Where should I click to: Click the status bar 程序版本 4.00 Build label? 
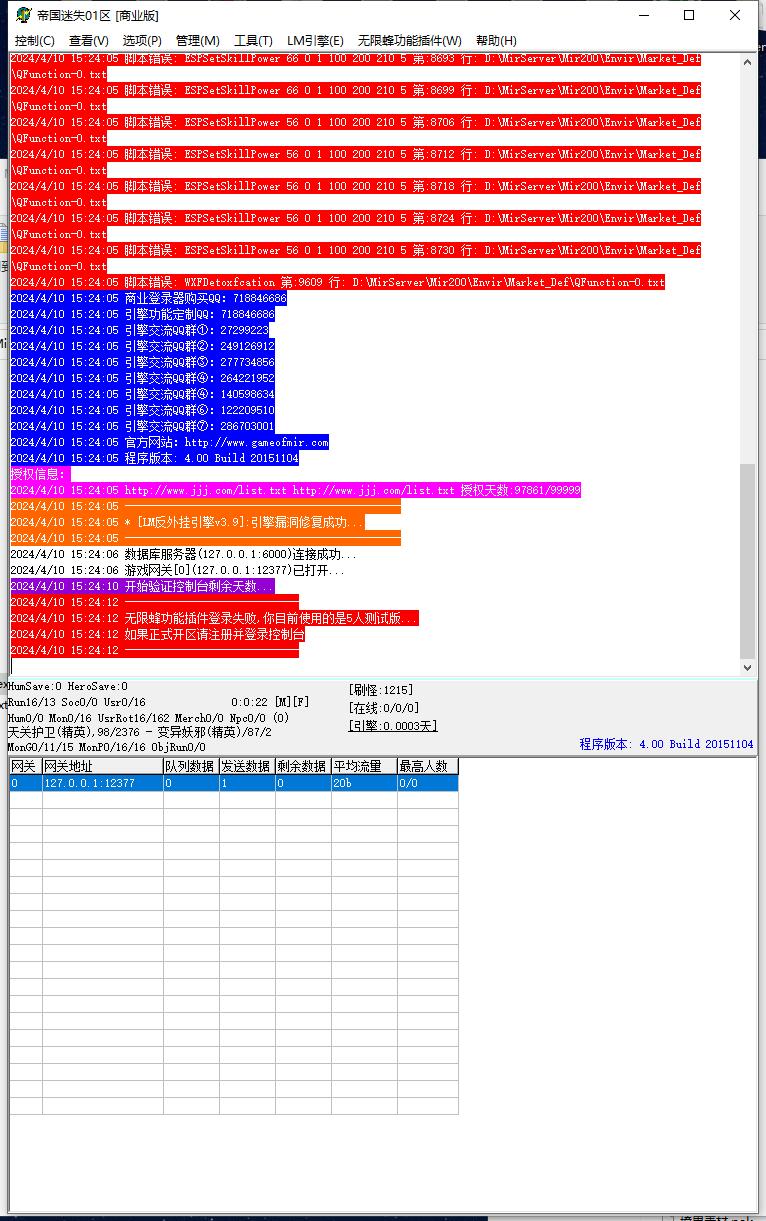(666, 744)
